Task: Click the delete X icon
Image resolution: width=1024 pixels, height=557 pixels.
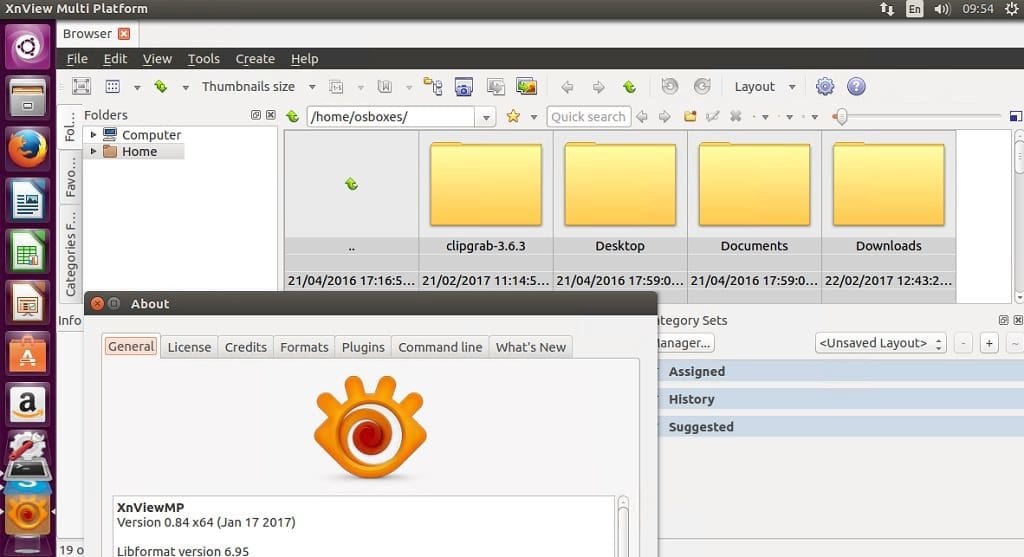Action: [735, 116]
